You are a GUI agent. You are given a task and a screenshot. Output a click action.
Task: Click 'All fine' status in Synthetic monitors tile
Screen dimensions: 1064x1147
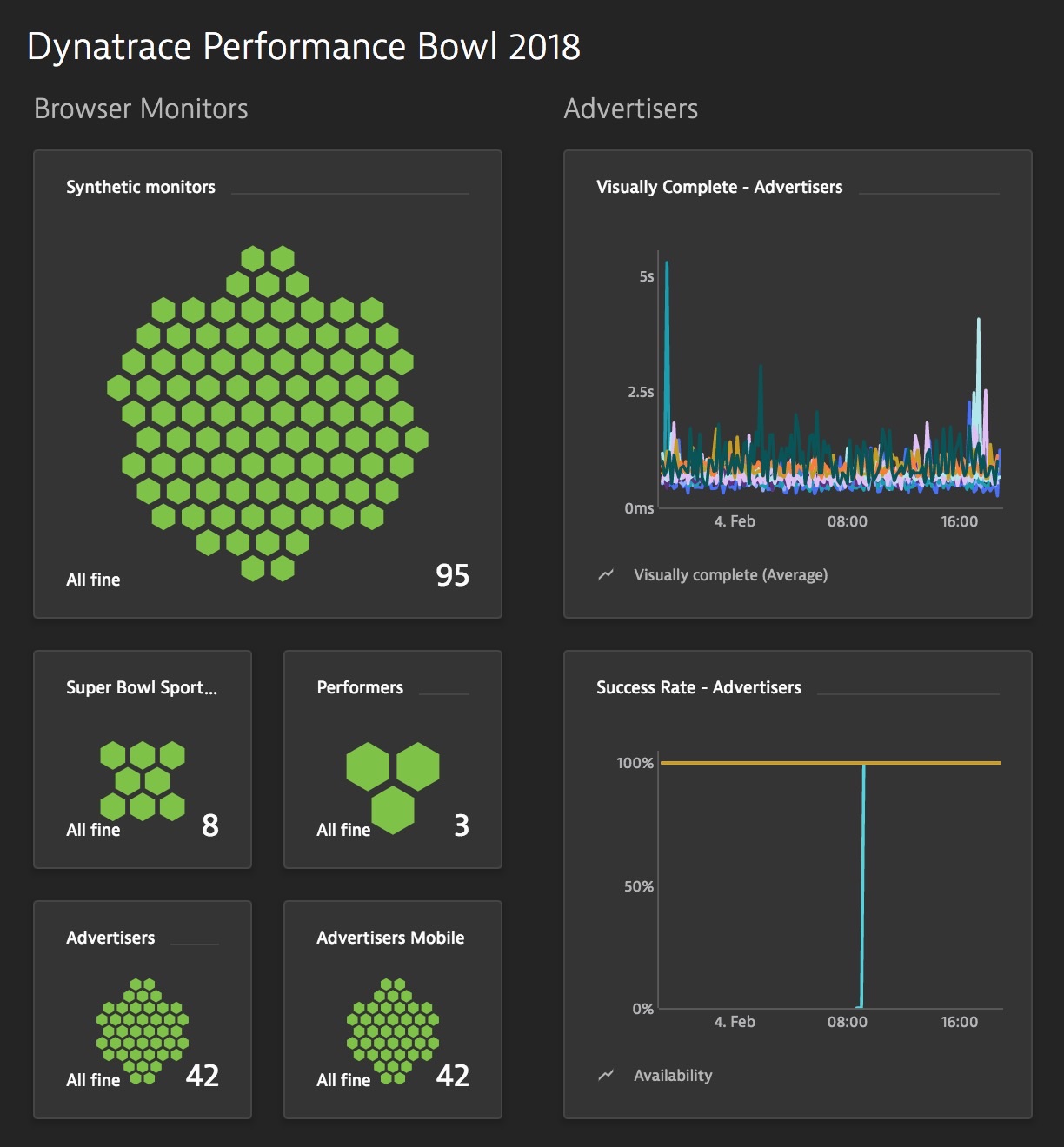[93, 580]
